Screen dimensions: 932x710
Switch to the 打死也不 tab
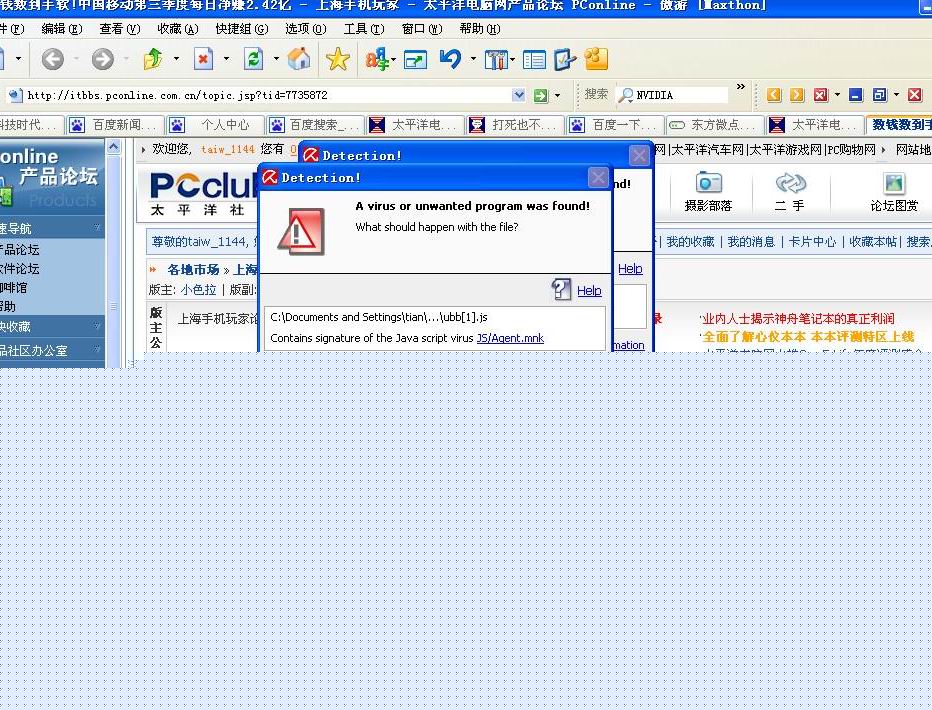tap(515, 125)
